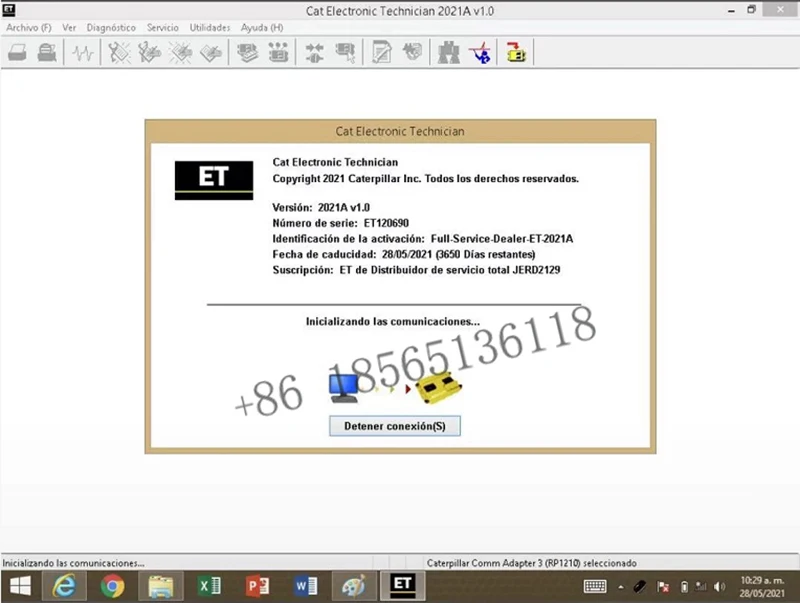Open the Ver menu
This screenshot has height=603, width=800.
69,28
